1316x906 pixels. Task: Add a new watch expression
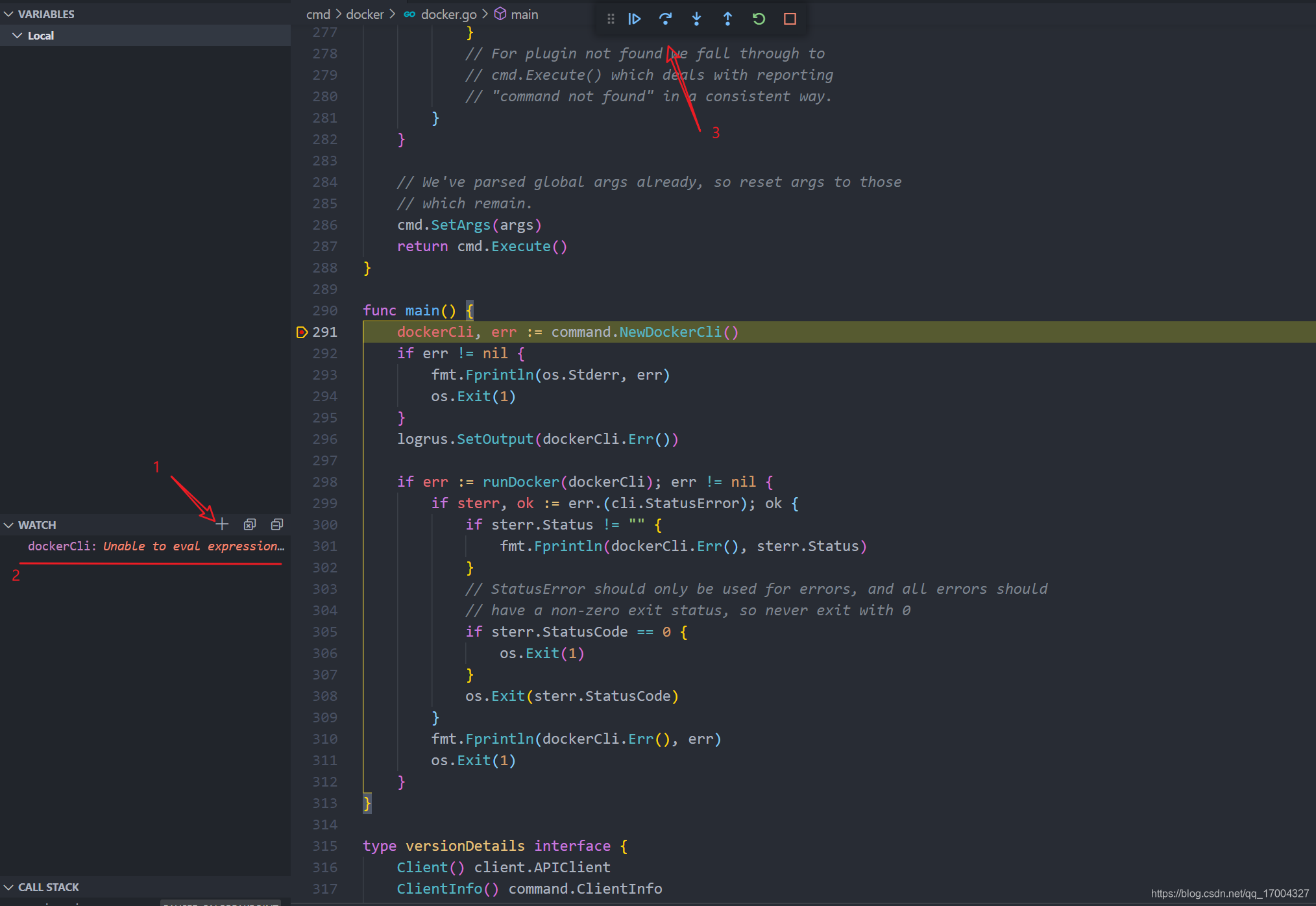pyautogui.click(x=222, y=524)
